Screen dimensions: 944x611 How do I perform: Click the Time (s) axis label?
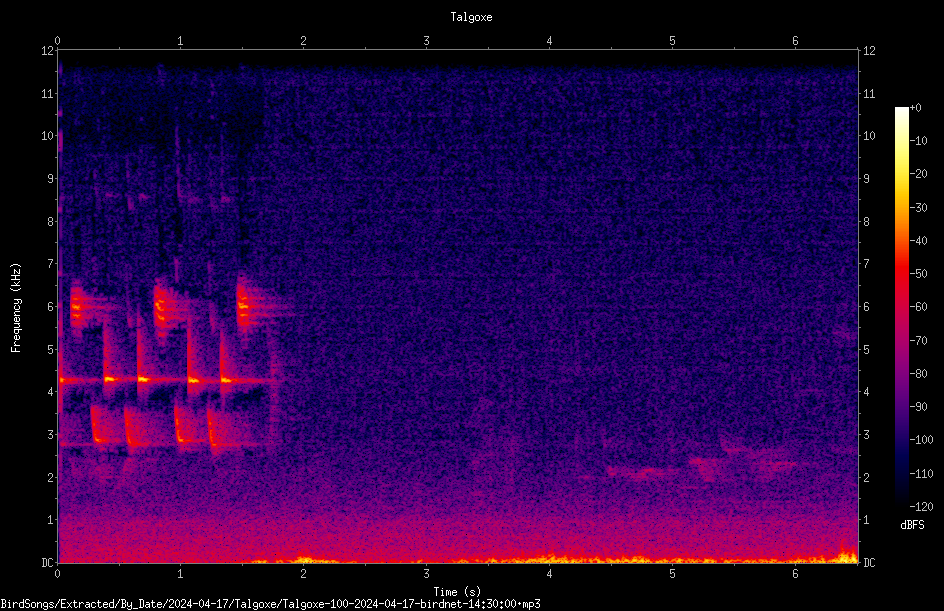pos(457,592)
